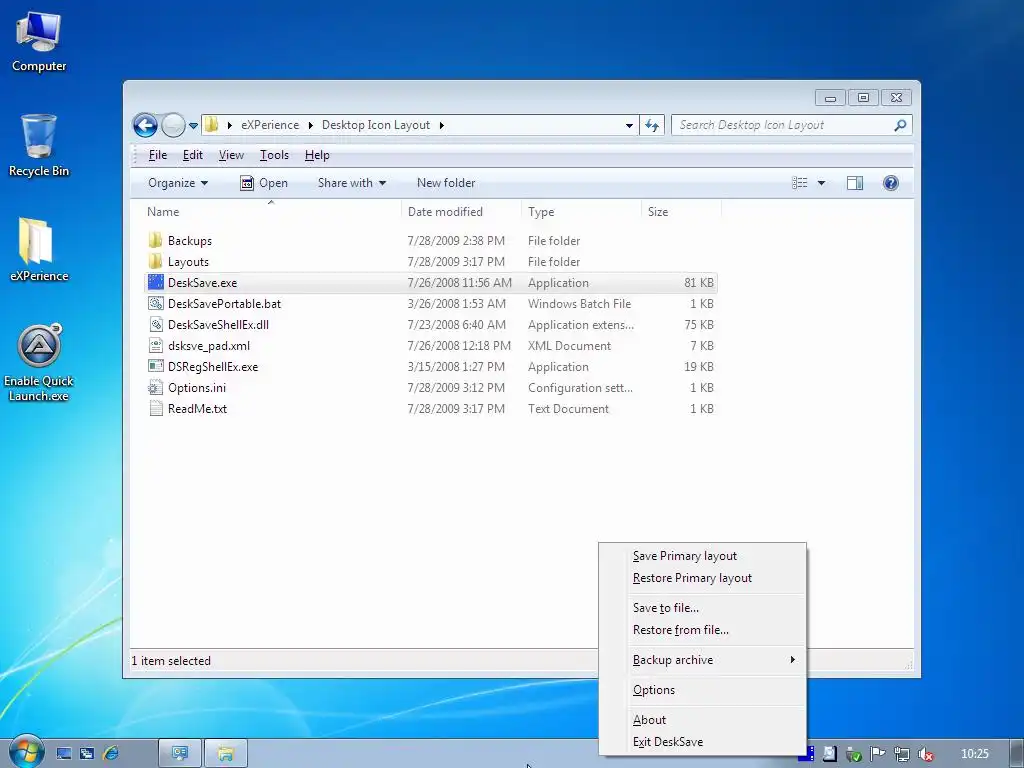Click the Refresh button beside address bar

click(652, 125)
